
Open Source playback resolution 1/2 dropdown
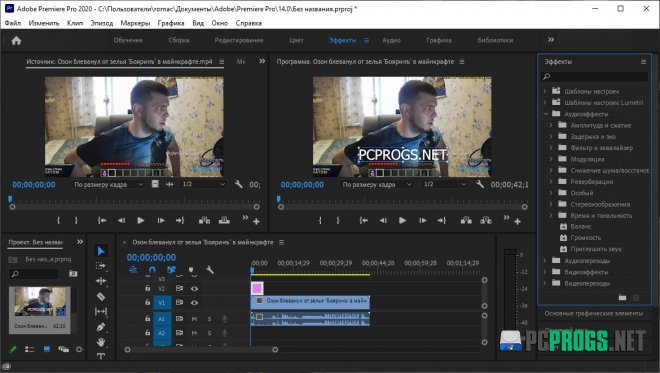tap(203, 184)
